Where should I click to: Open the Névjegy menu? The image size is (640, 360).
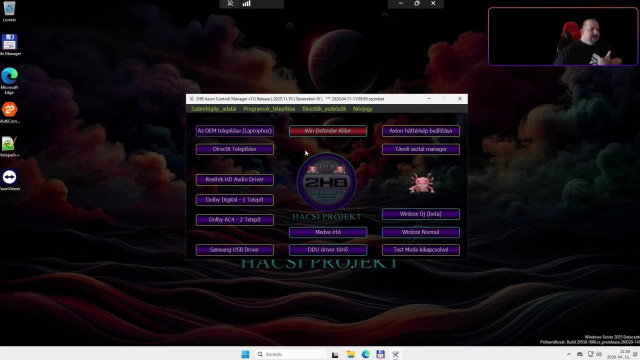[x=362, y=109]
